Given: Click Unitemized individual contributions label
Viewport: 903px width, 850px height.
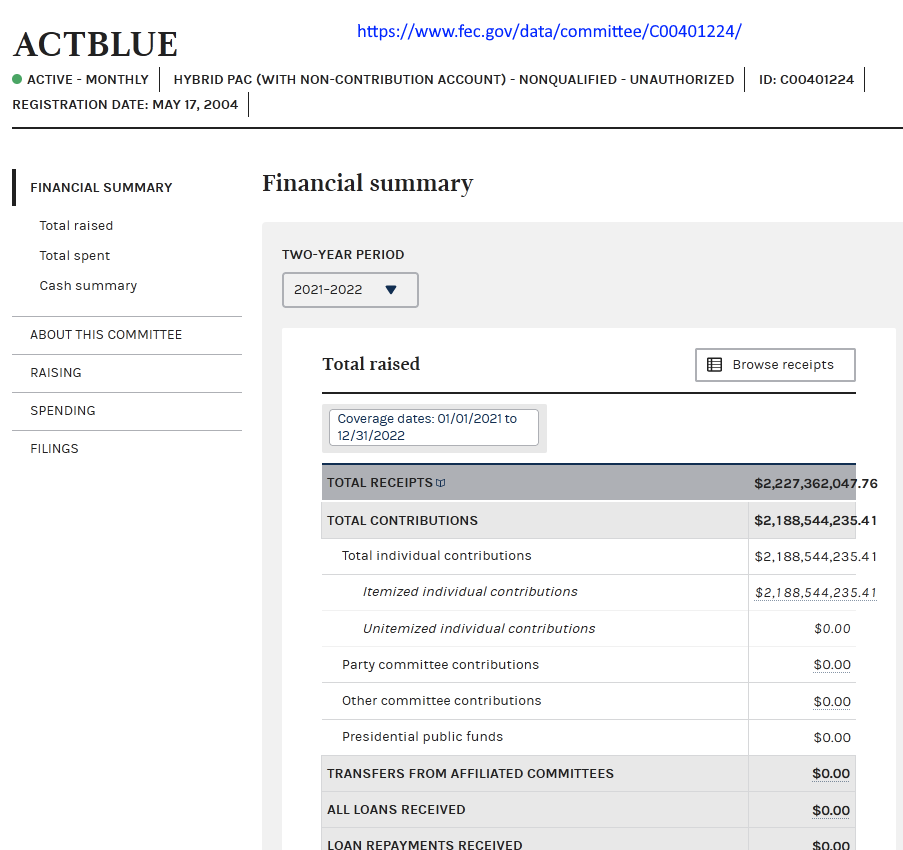Looking at the screenshot, I should click(479, 628).
